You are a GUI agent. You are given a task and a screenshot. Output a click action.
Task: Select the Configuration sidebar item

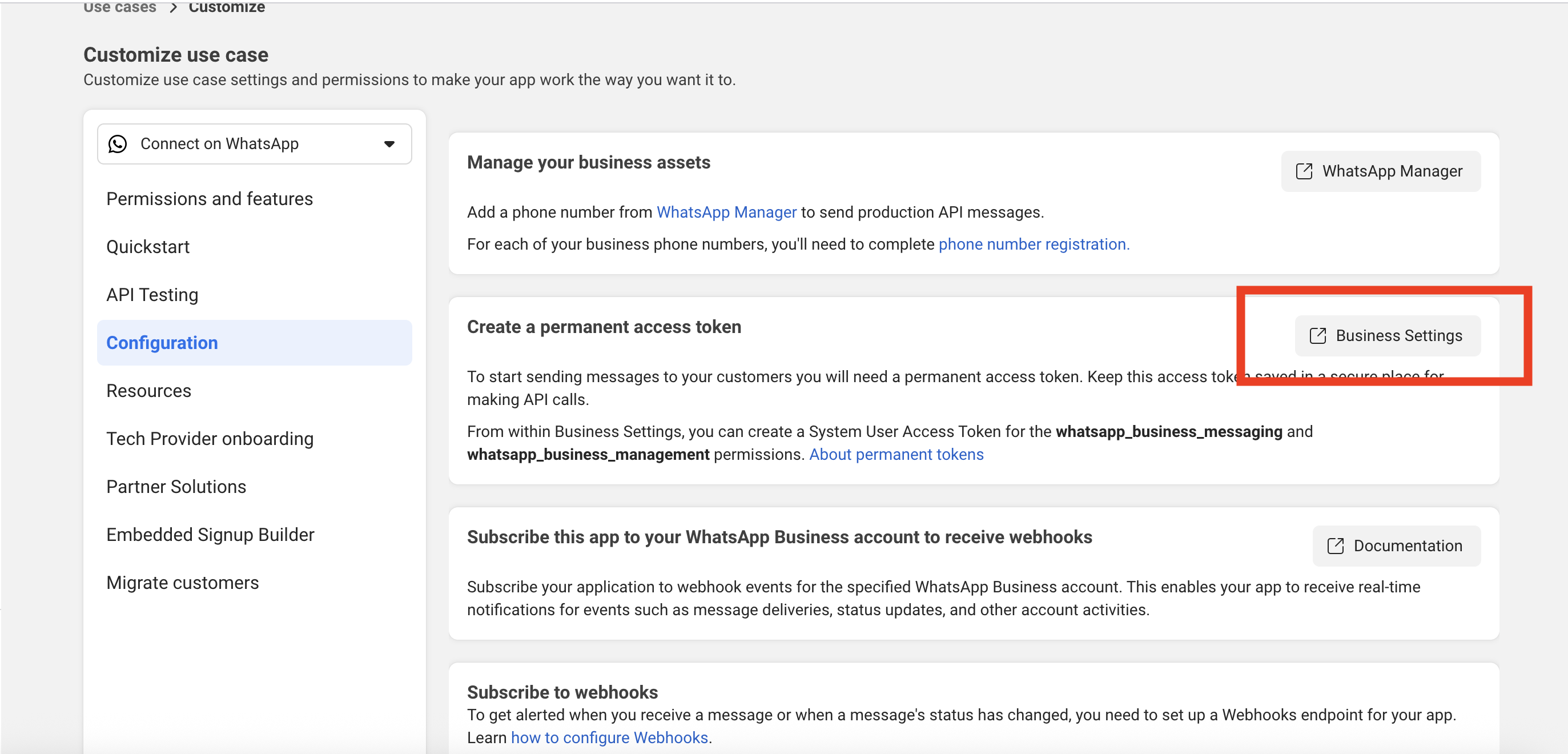(255, 343)
